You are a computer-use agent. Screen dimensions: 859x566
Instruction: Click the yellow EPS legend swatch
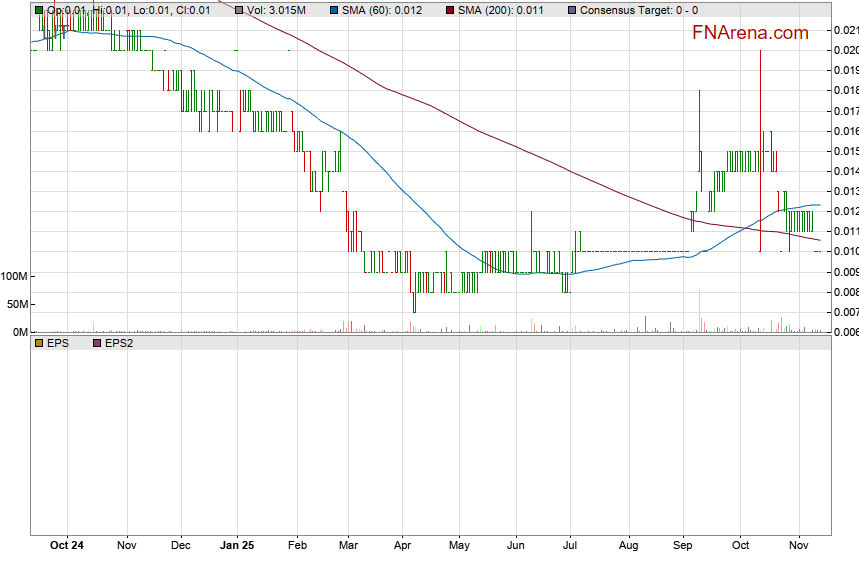pos(39,343)
